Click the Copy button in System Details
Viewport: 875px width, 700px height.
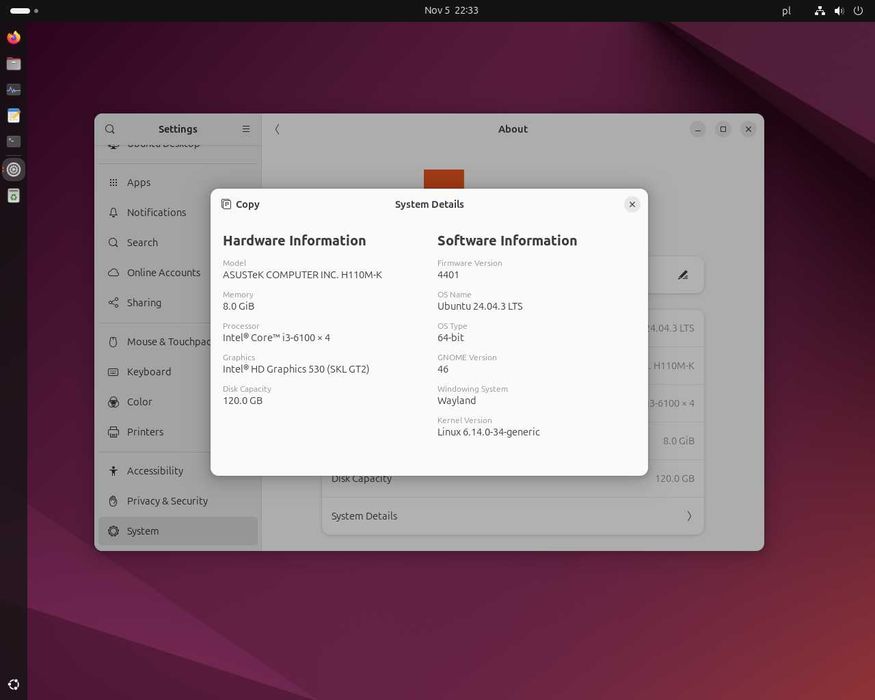click(240, 204)
